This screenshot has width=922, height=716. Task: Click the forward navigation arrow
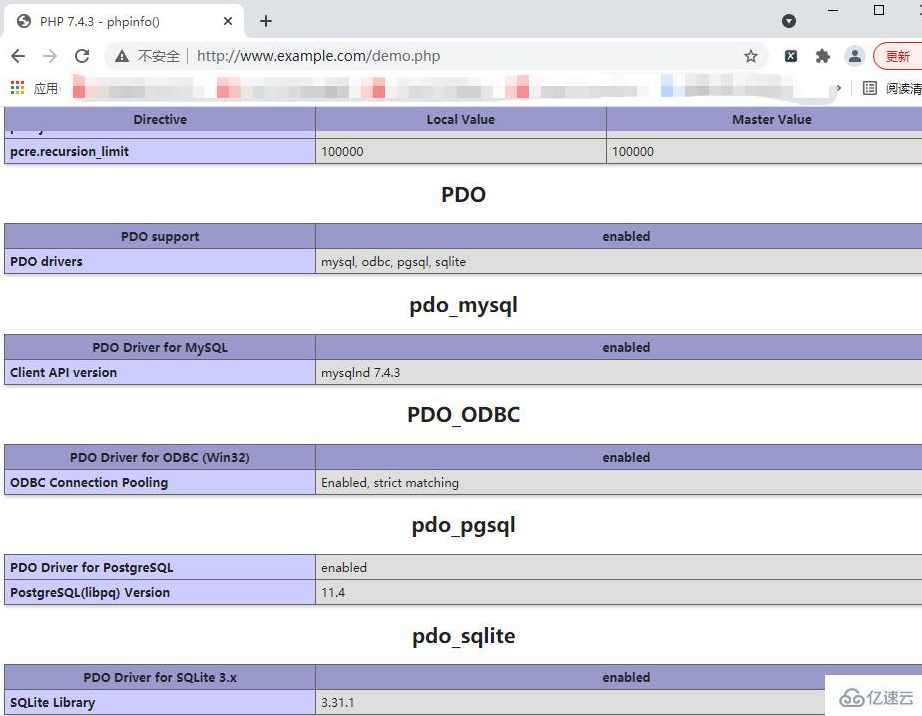click(50, 56)
